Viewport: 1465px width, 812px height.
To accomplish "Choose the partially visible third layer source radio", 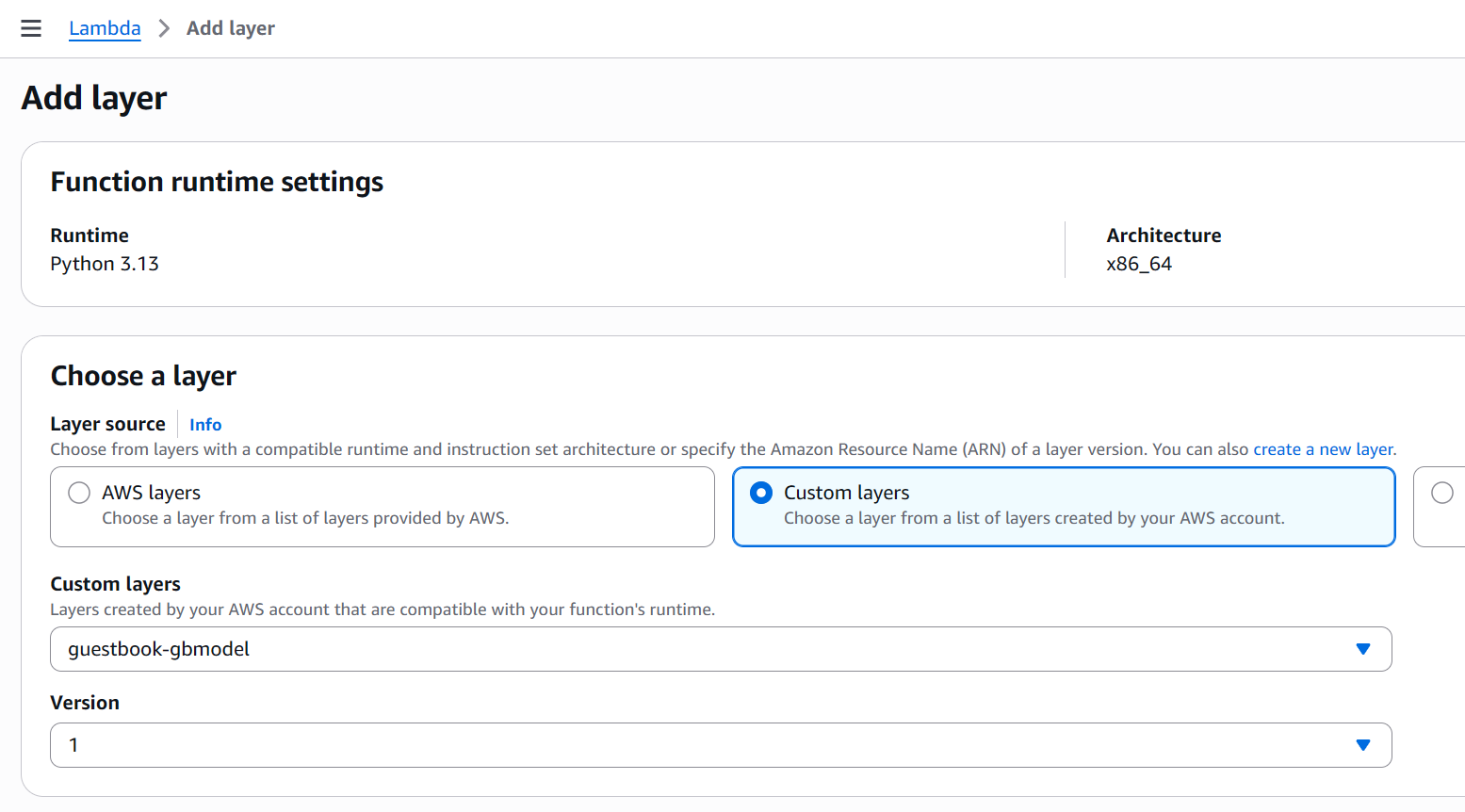I will pyautogui.click(x=1441, y=493).
